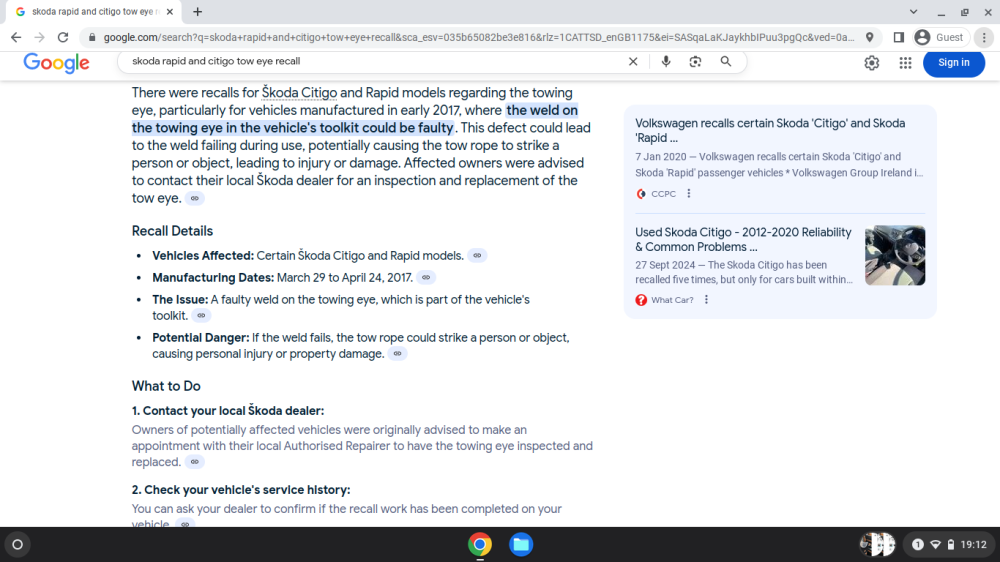Open the Skoda Citigo interior thumbnail
1000x562 pixels.
click(895, 255)
